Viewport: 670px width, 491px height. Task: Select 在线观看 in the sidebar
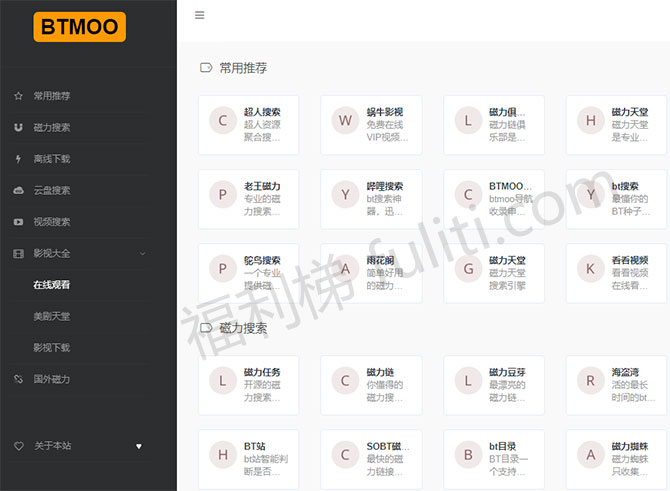point(52,285)
